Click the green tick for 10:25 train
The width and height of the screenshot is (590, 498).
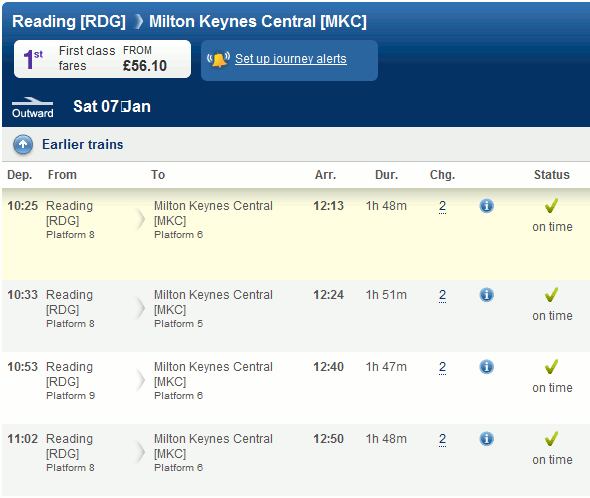point(551,205)
